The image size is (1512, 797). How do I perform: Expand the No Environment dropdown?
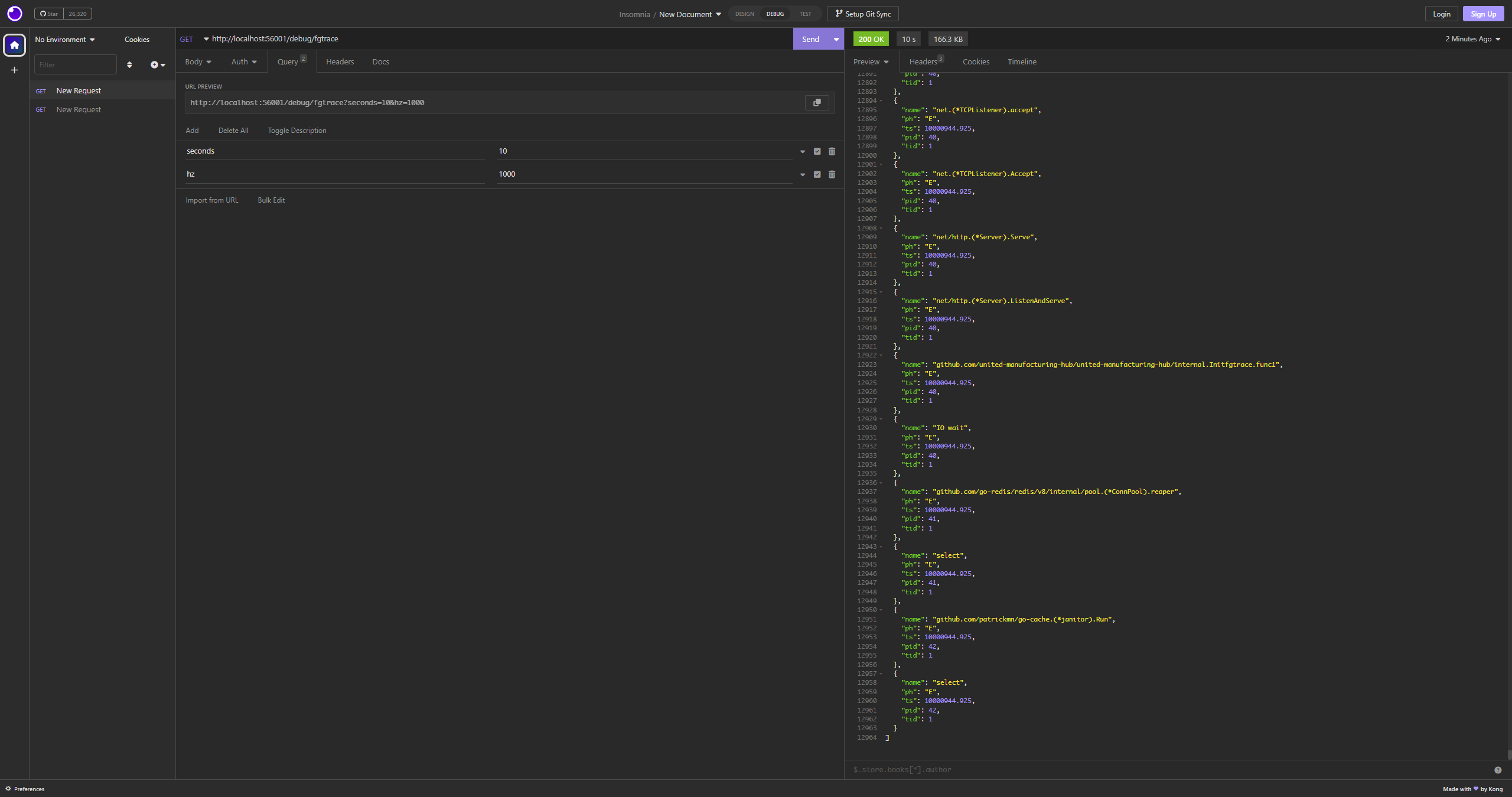click(x=64, y=40)
